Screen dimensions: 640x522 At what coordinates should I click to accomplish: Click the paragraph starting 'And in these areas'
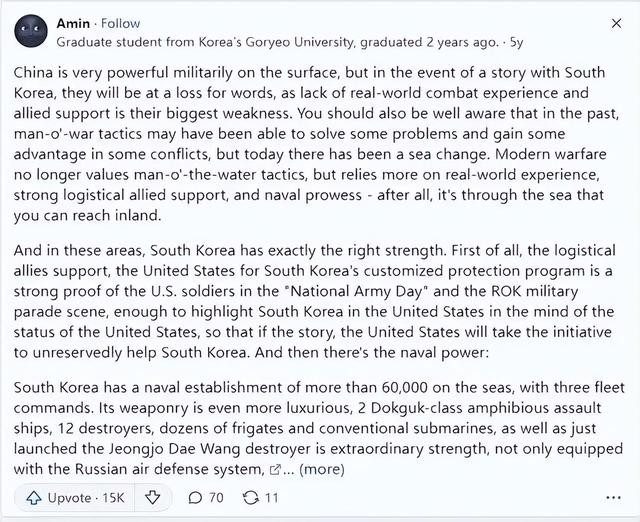tap(314, 302)
